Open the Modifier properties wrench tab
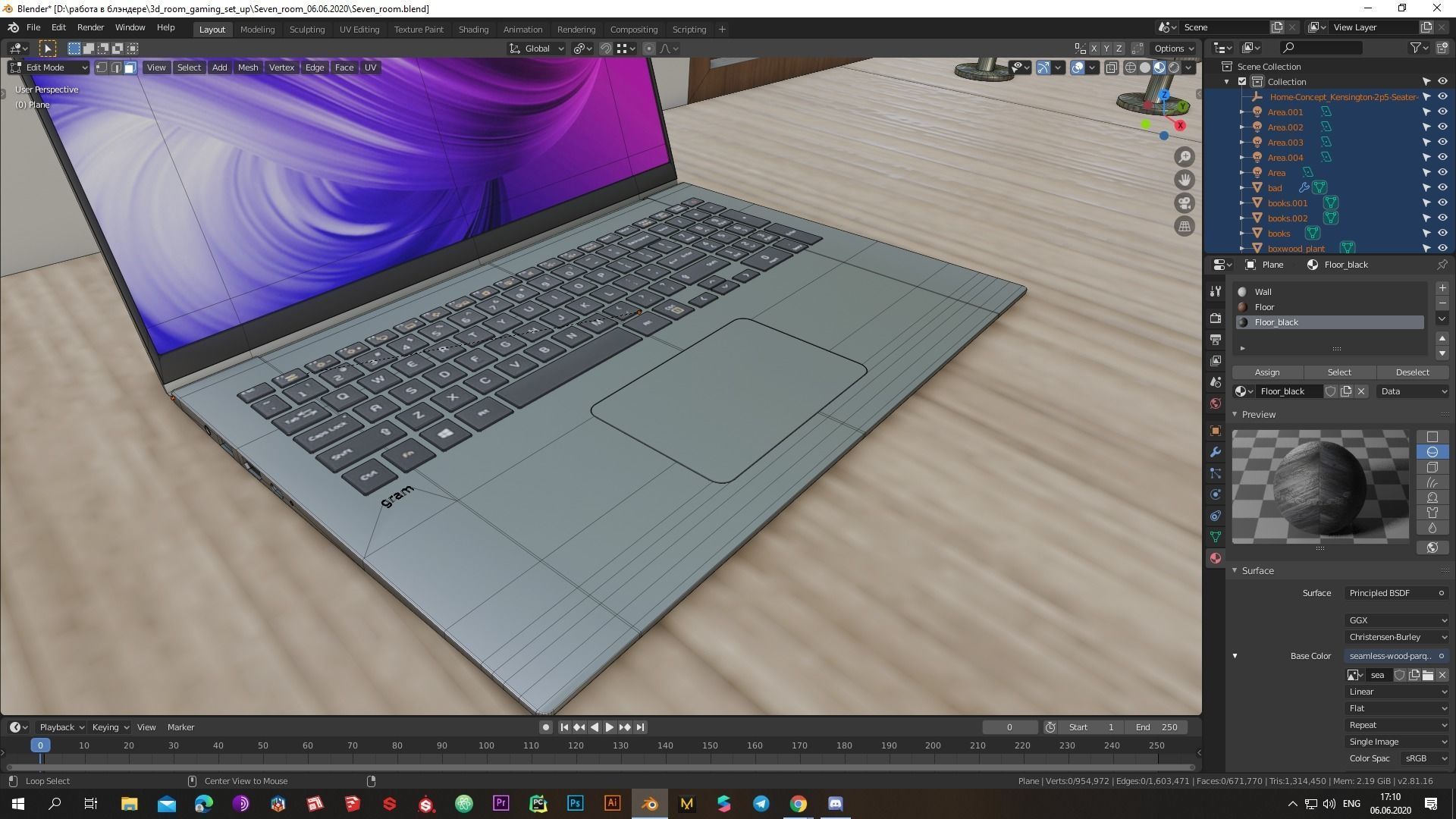Viewport: 1456px width, 819px height. click(1216, 452)
